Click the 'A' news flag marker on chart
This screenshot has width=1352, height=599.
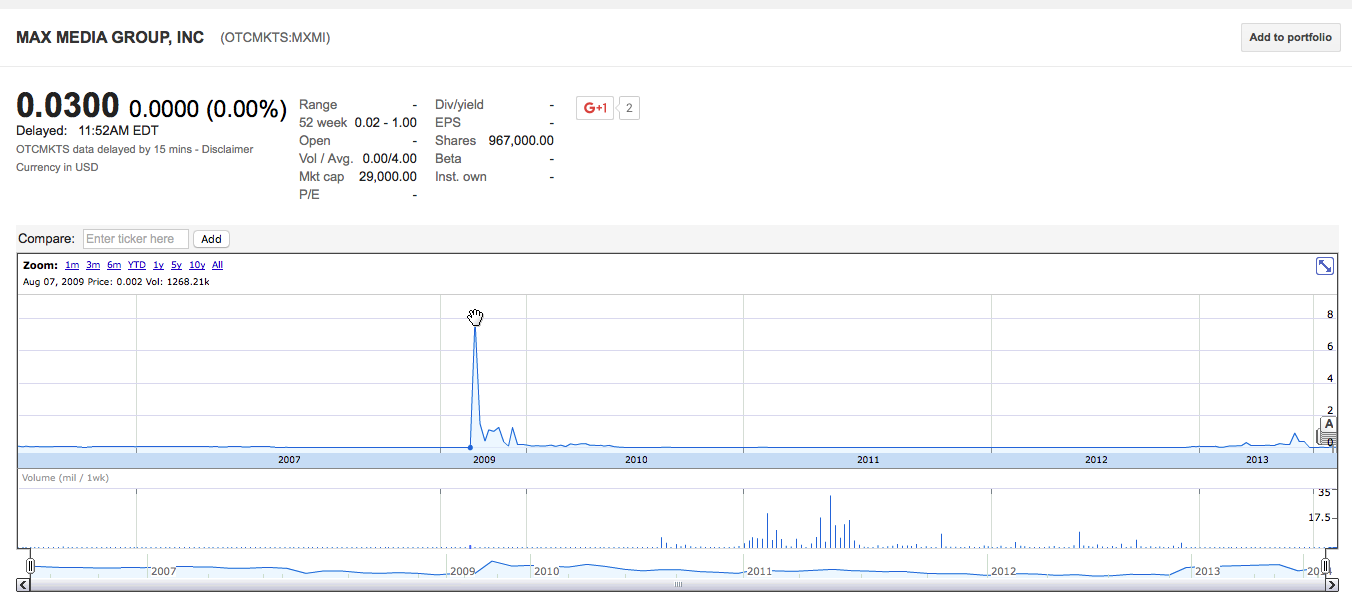click(x=1329, y=424)
